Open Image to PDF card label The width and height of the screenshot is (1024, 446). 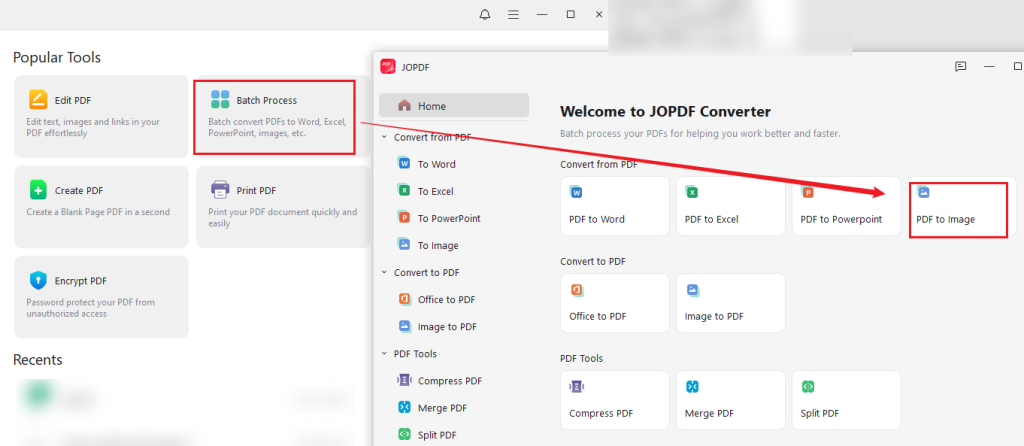pyautogui.click(x=714, y=316)
